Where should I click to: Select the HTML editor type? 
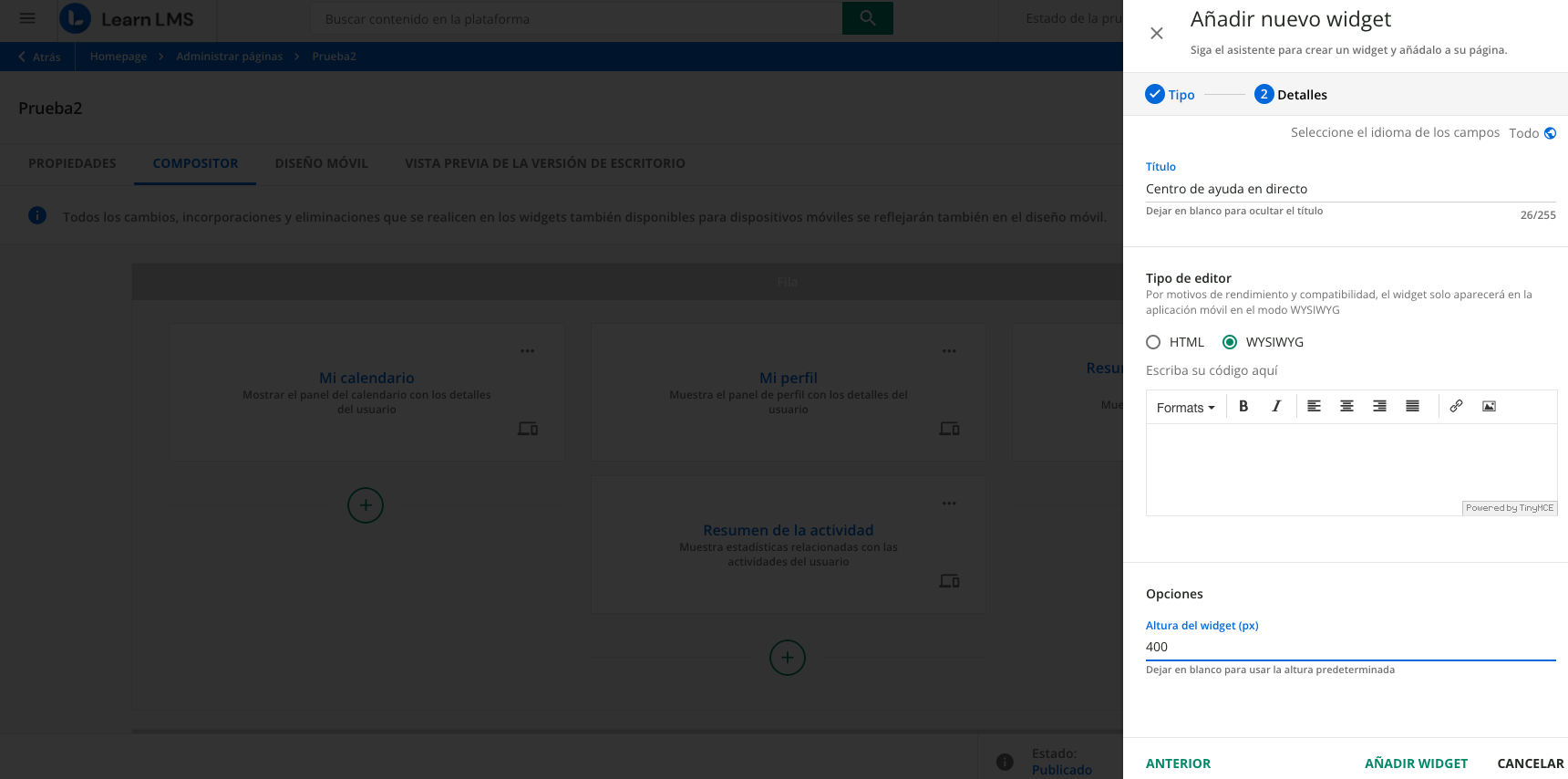coord(1153,342)
